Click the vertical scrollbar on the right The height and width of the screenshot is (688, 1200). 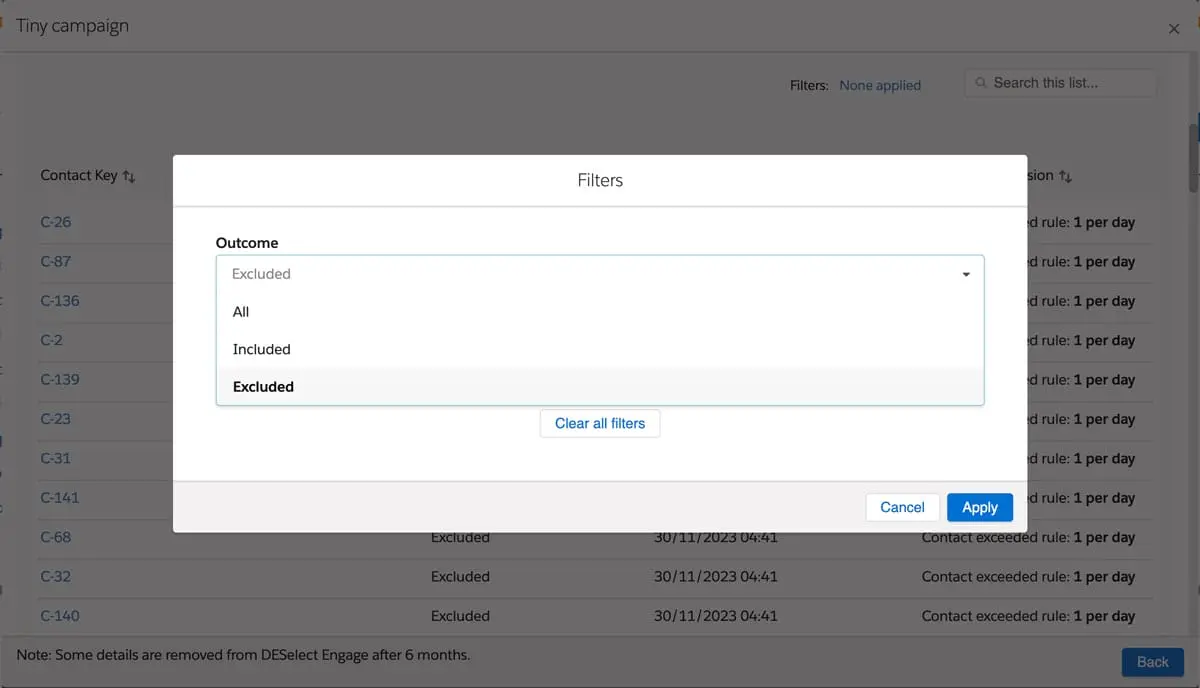(x=1193, y=157)
